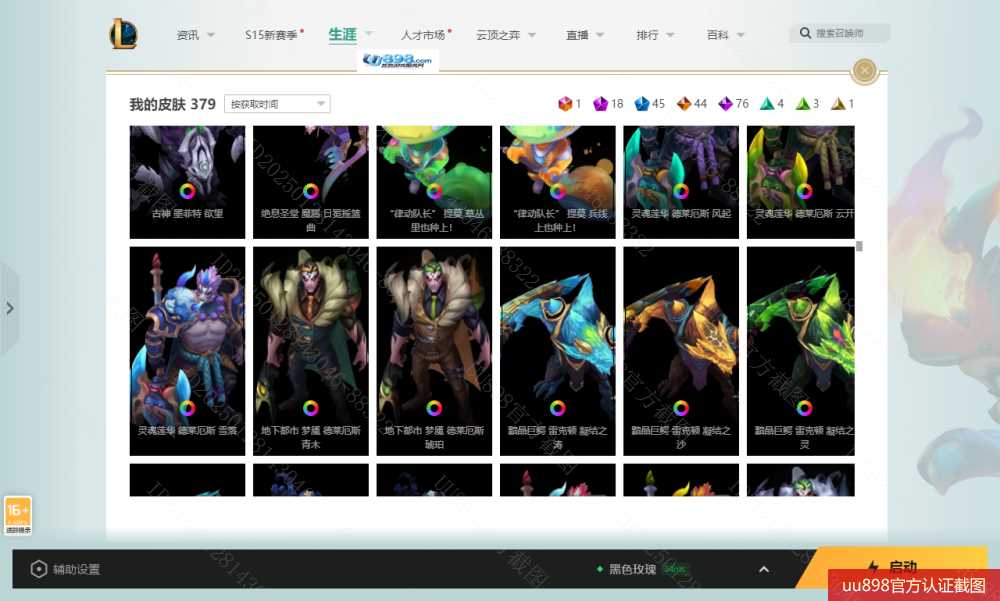The width and height of the screenshot is (1000, 601).
Task: Open chroma wheel on 地下都市 梦魇 德莱厄斯 青木
Action: [x=311, y=408]
